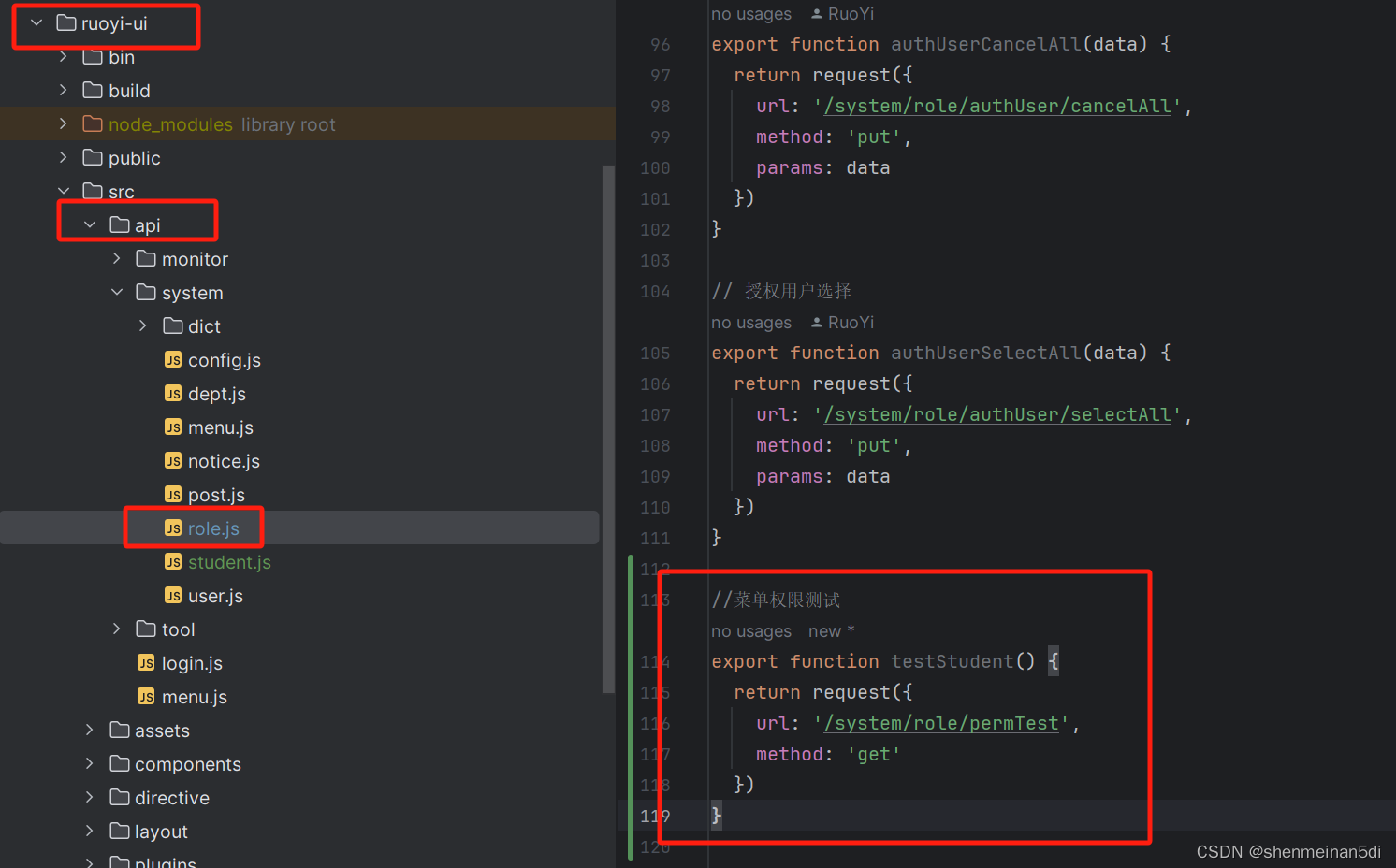The height and width of the screenshot is (868, 1396).
Task: Select role.js in the tree
Action: coord(213,528)
